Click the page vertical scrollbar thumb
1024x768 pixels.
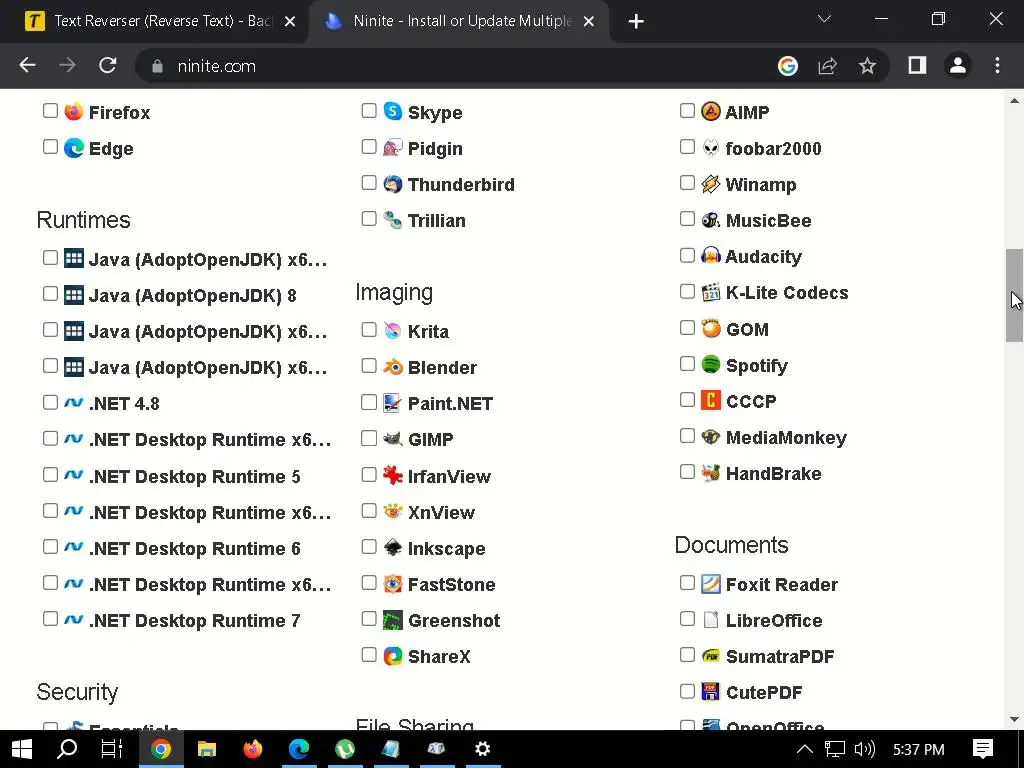pyautogui.click(x=1014, y=295)
